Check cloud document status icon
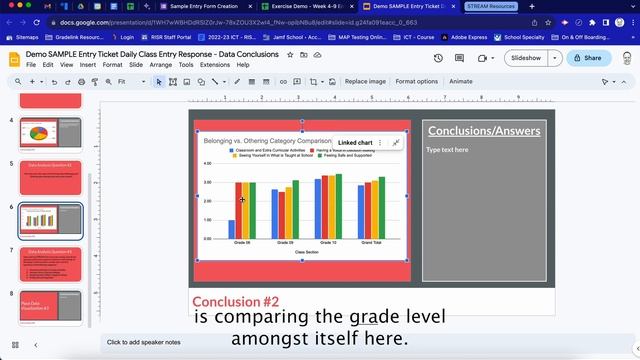Screen dimensions: 640x360 317,55
